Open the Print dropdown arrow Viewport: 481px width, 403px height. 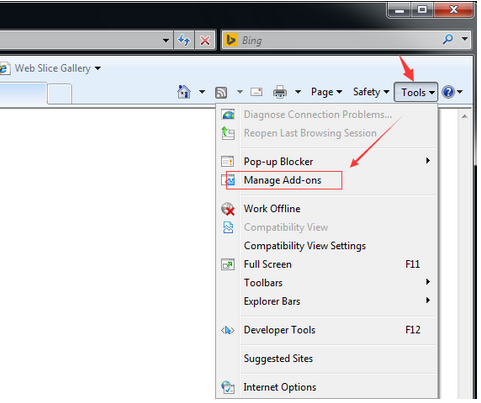pyautogui.click(x=298, y=92)
